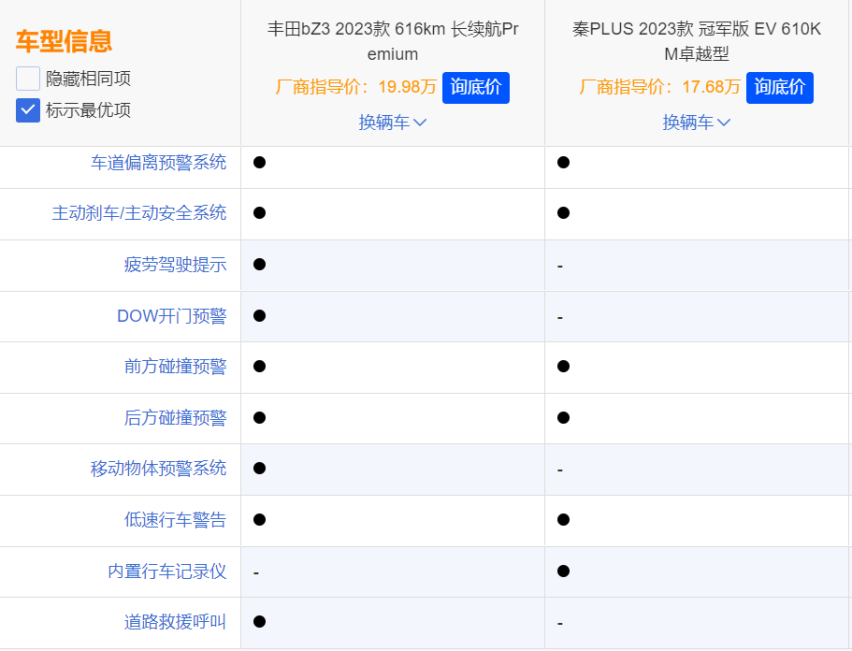Click the 移动物体预警系统 row label
This screenshot has height=651, width=852.
pyautogui.click(x=158, y=468)
